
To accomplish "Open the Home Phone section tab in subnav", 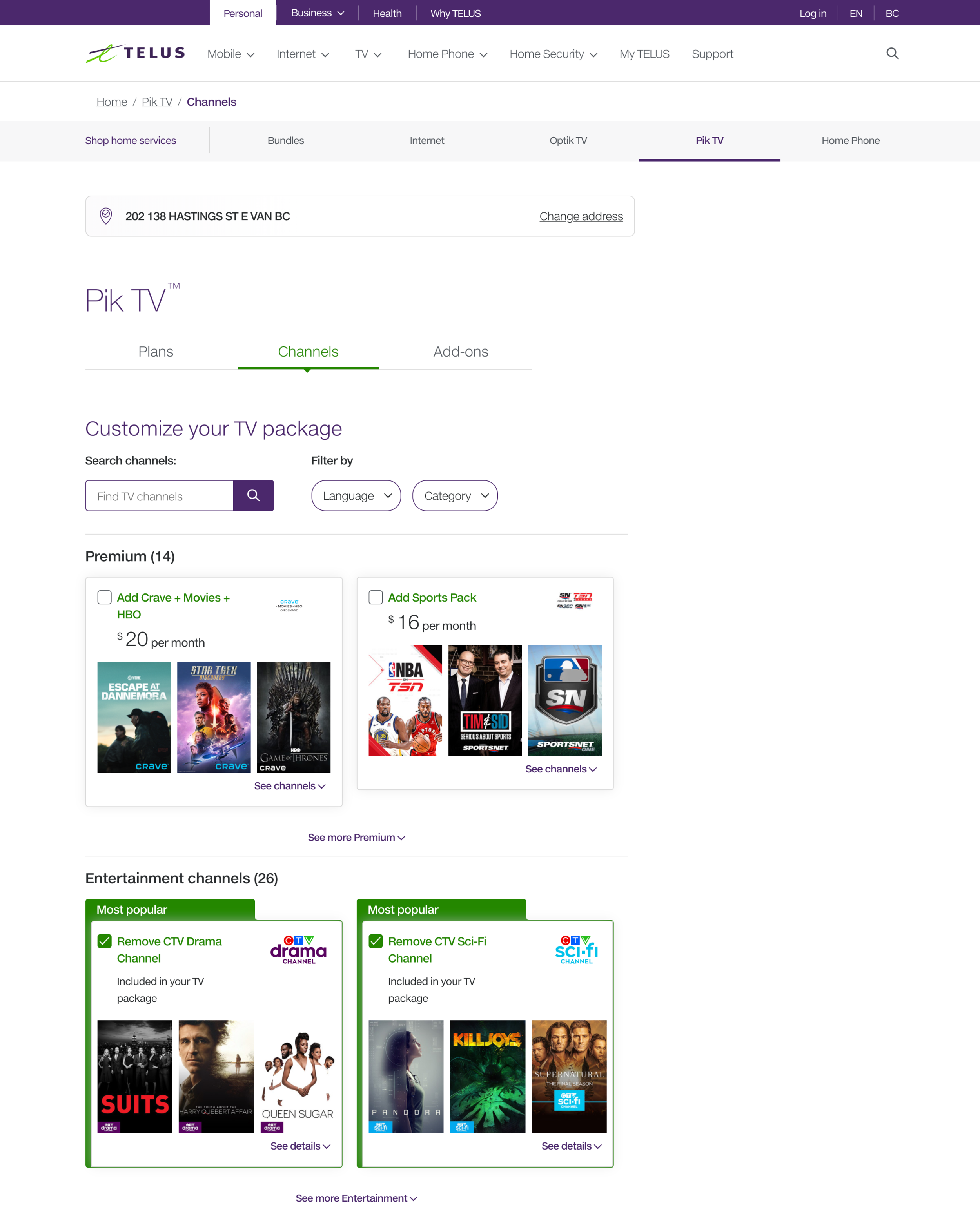I will coord(851,141).
